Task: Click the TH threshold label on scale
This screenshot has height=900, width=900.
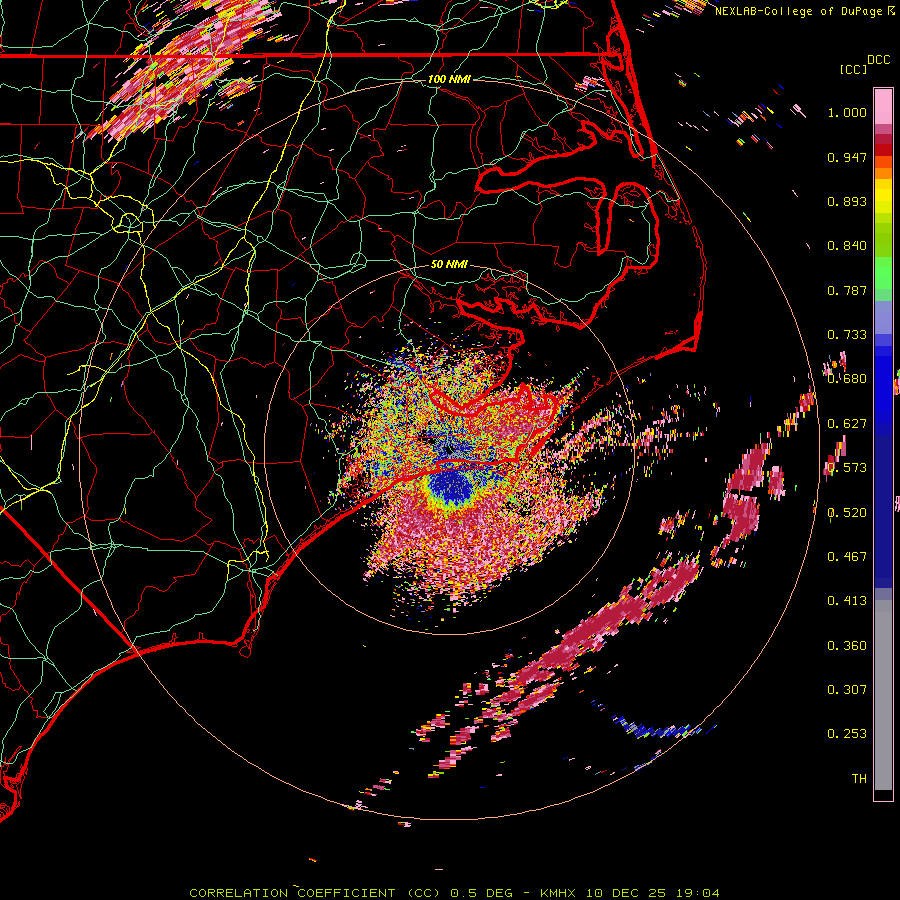Action: point(859,779)
